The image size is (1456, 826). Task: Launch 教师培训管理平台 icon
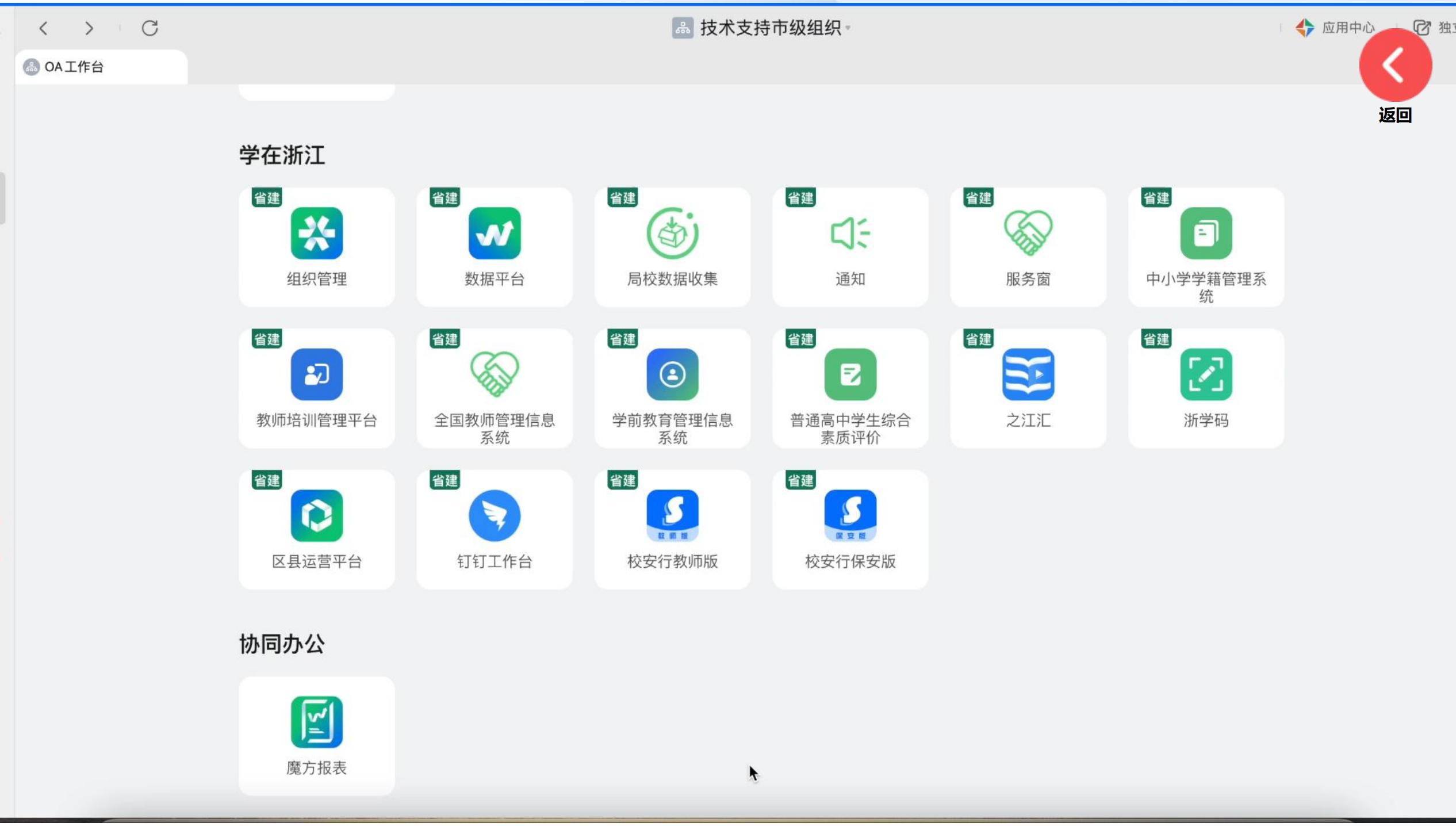pyautogui.click(x=316, y=374)
